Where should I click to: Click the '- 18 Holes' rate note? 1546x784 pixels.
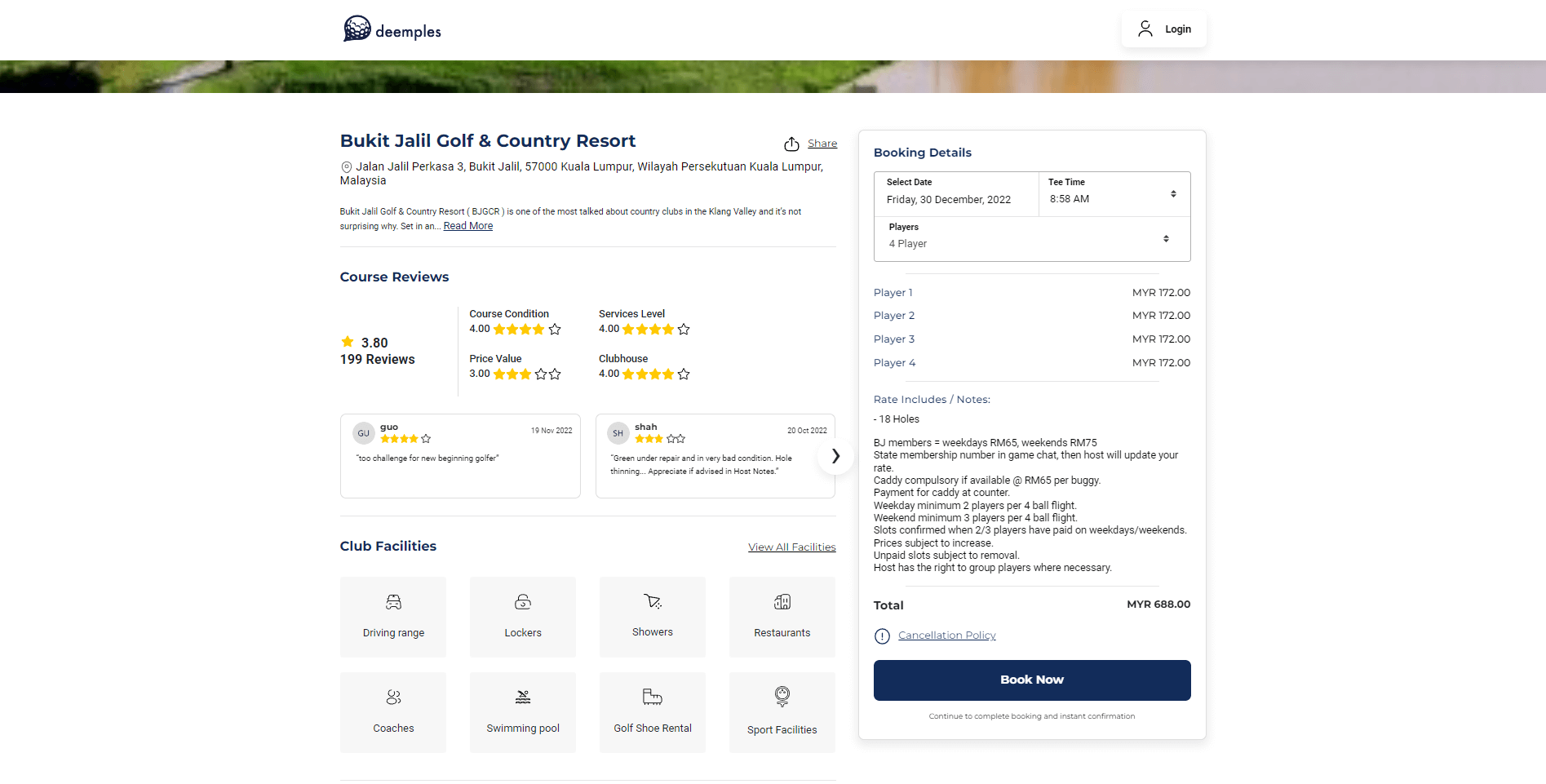click(x=897, y=419)
